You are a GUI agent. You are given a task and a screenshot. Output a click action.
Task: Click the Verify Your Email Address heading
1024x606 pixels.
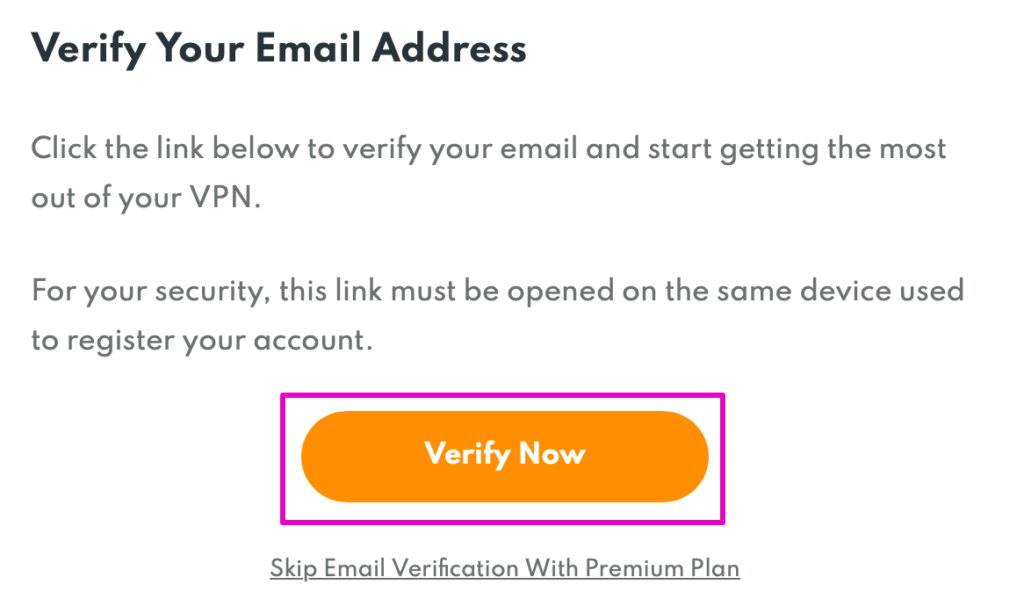click(x=279, y=48)
